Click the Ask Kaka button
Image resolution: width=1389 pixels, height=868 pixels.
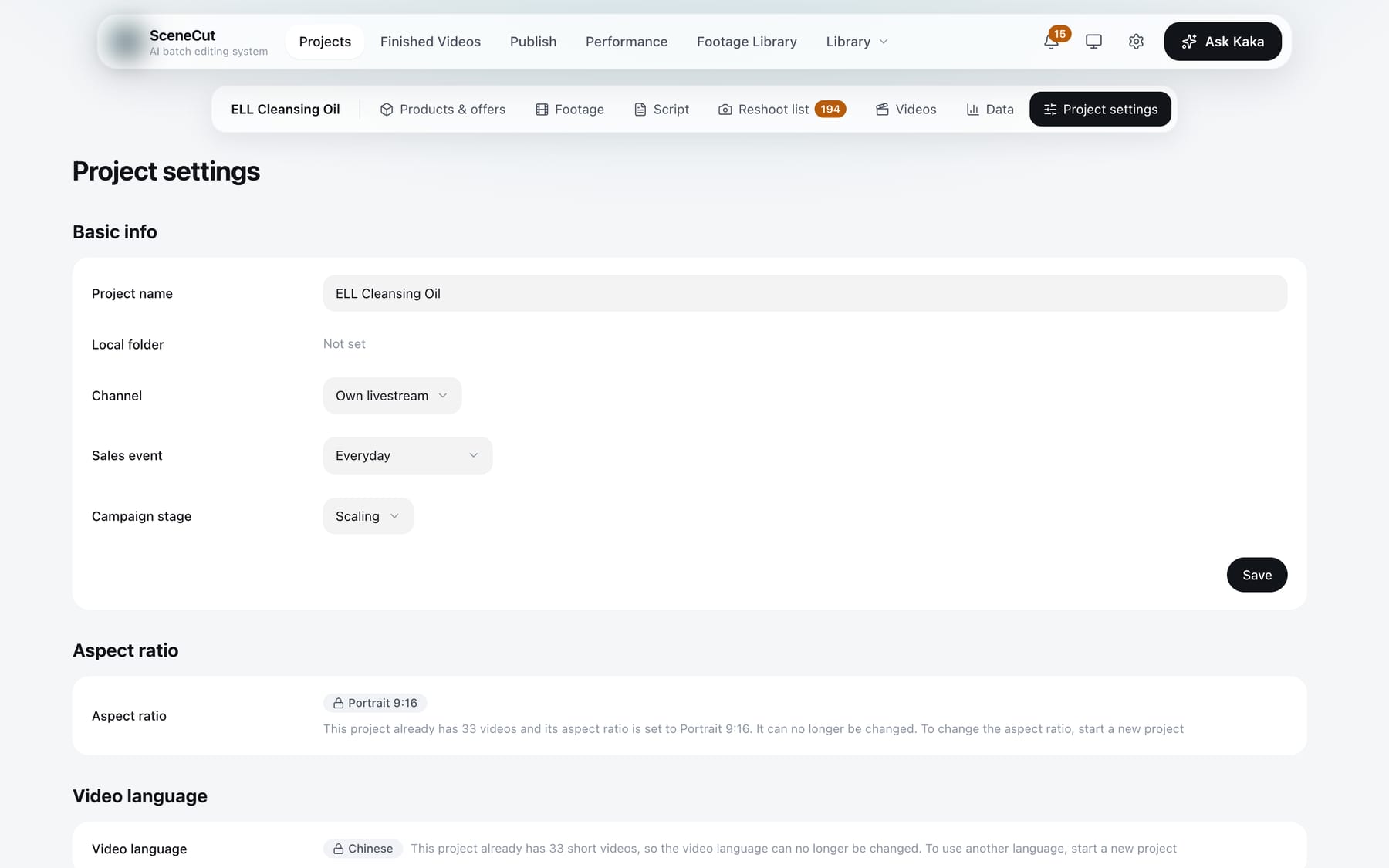coord(1222,42)
